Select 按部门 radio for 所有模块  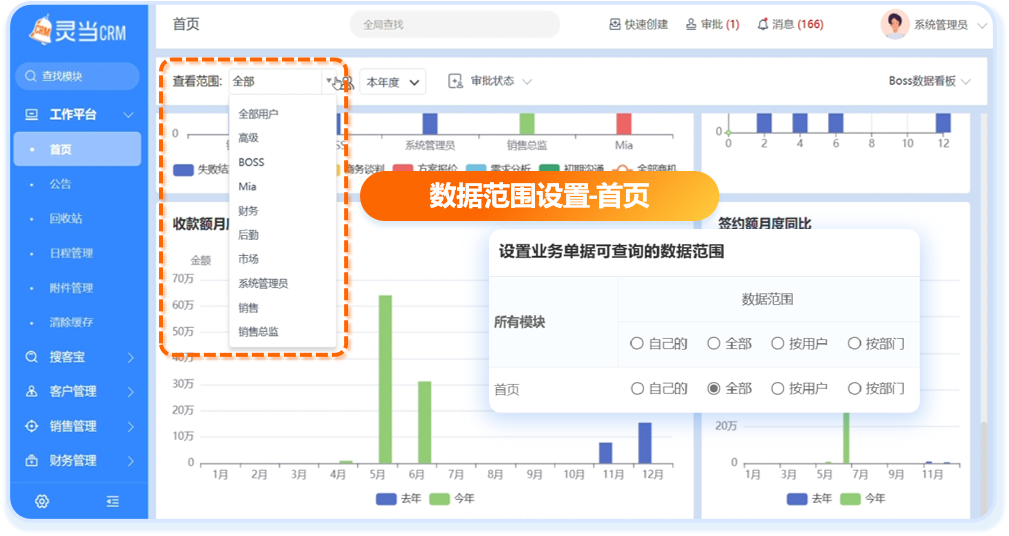(x=854, y=343)
